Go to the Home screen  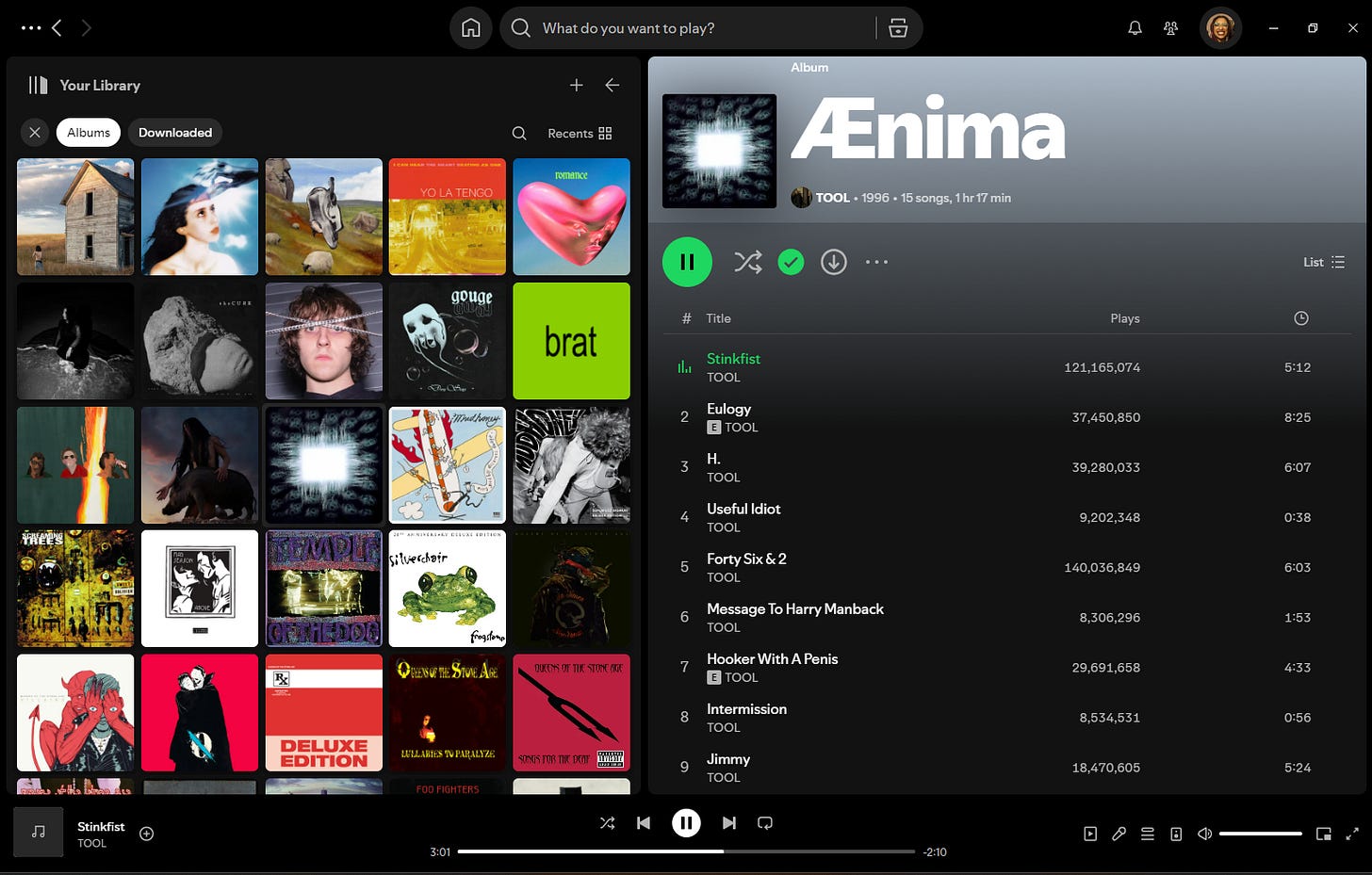[471, 28]
